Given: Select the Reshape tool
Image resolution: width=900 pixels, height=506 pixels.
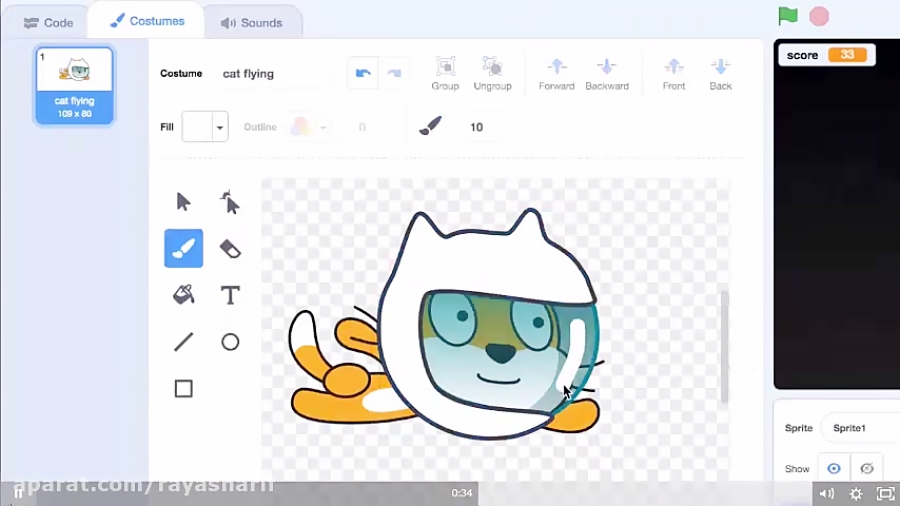Looking at the screenshot, I should point(230,202).
